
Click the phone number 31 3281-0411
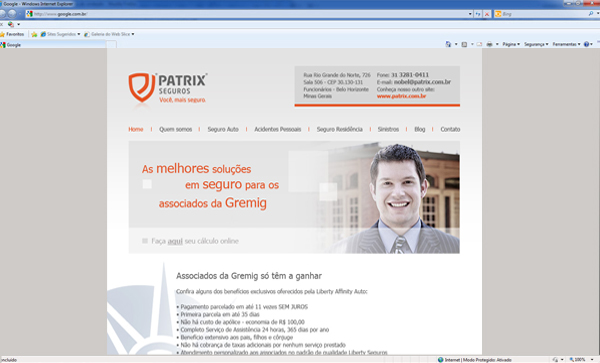click(410, 75)
